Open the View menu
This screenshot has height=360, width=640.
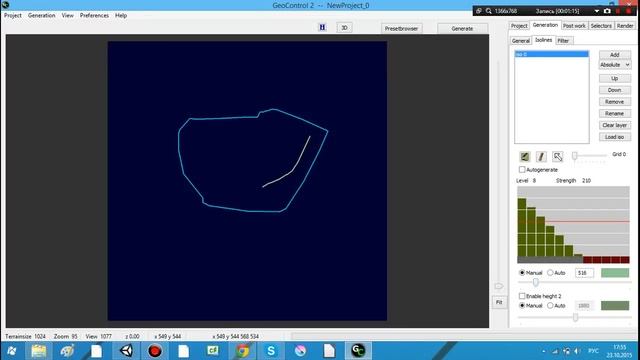coord(67,15)
